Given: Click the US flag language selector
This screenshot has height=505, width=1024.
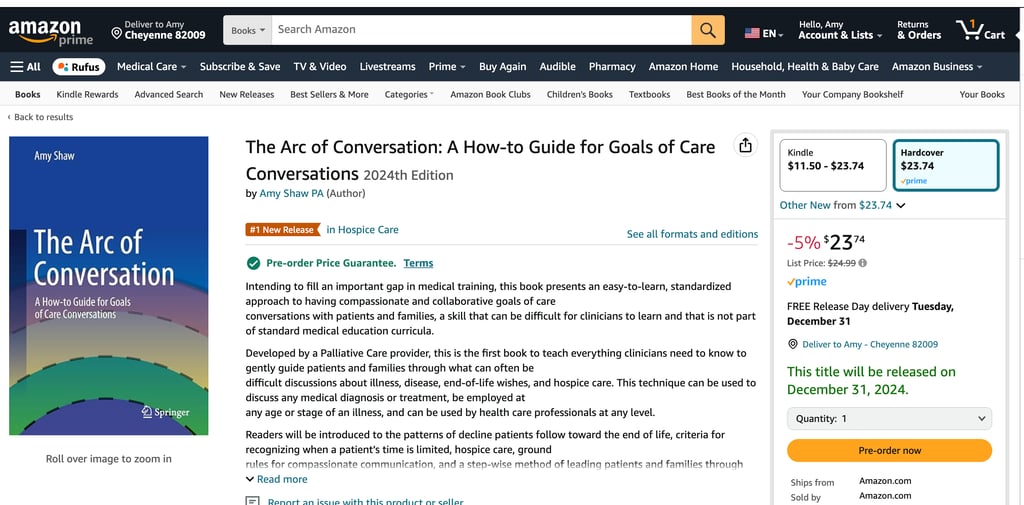Looking at the screenshot, I should (x=763, y=33).
